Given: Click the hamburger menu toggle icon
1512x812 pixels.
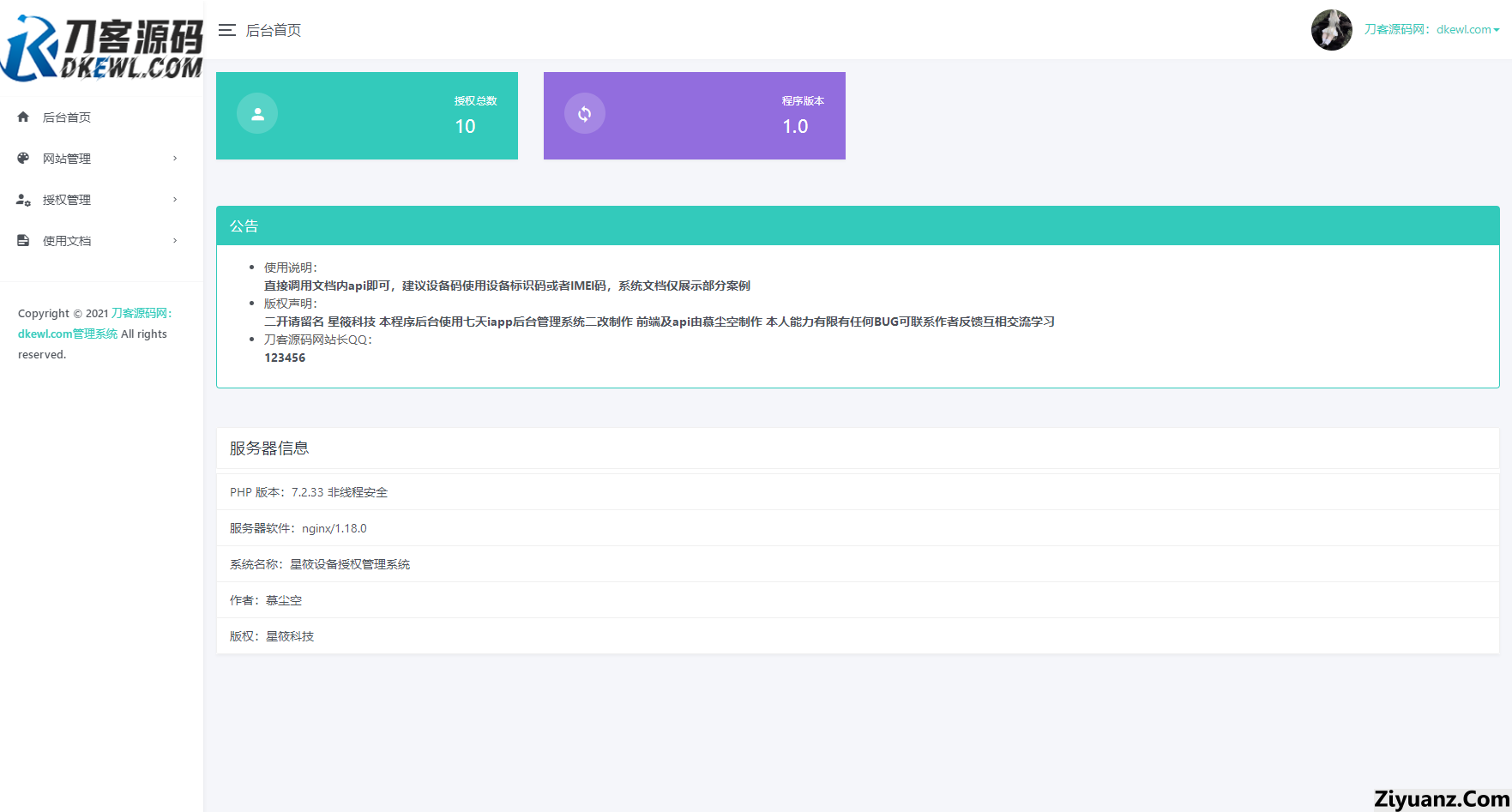Looking at the screenshot, I should [x=226, y=30].
